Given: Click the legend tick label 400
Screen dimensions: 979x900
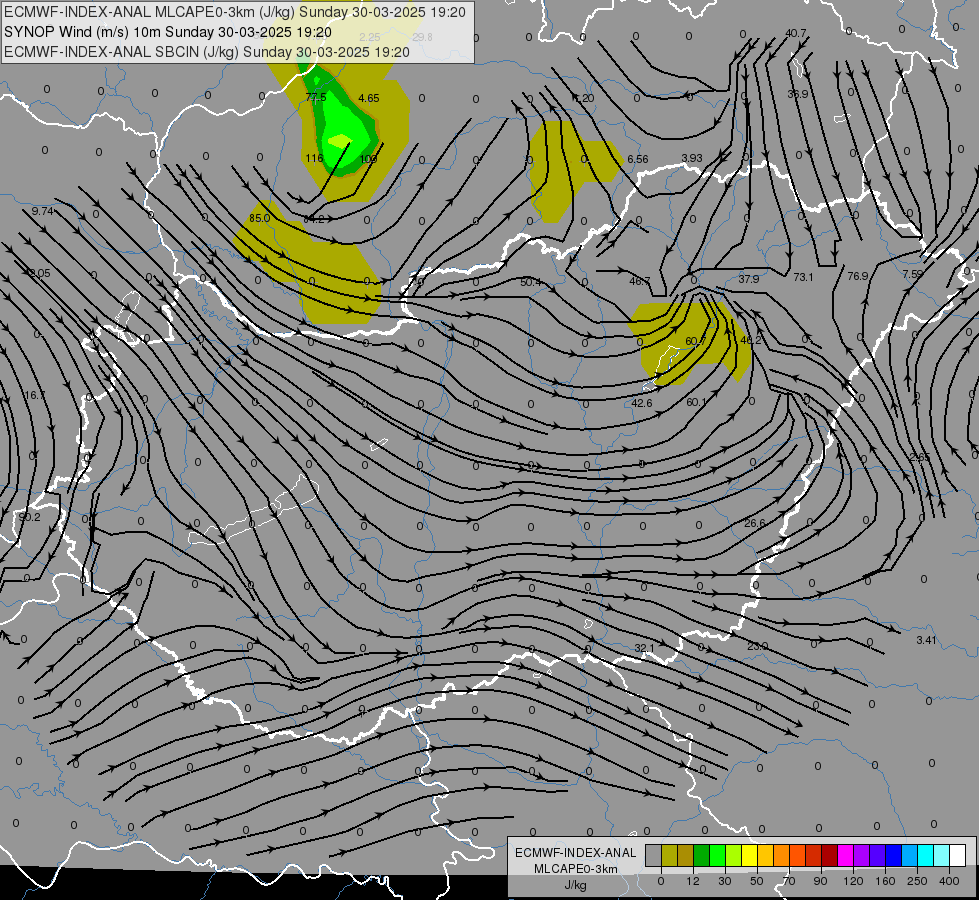Looking at the screenshot, I should pos(949,881).
